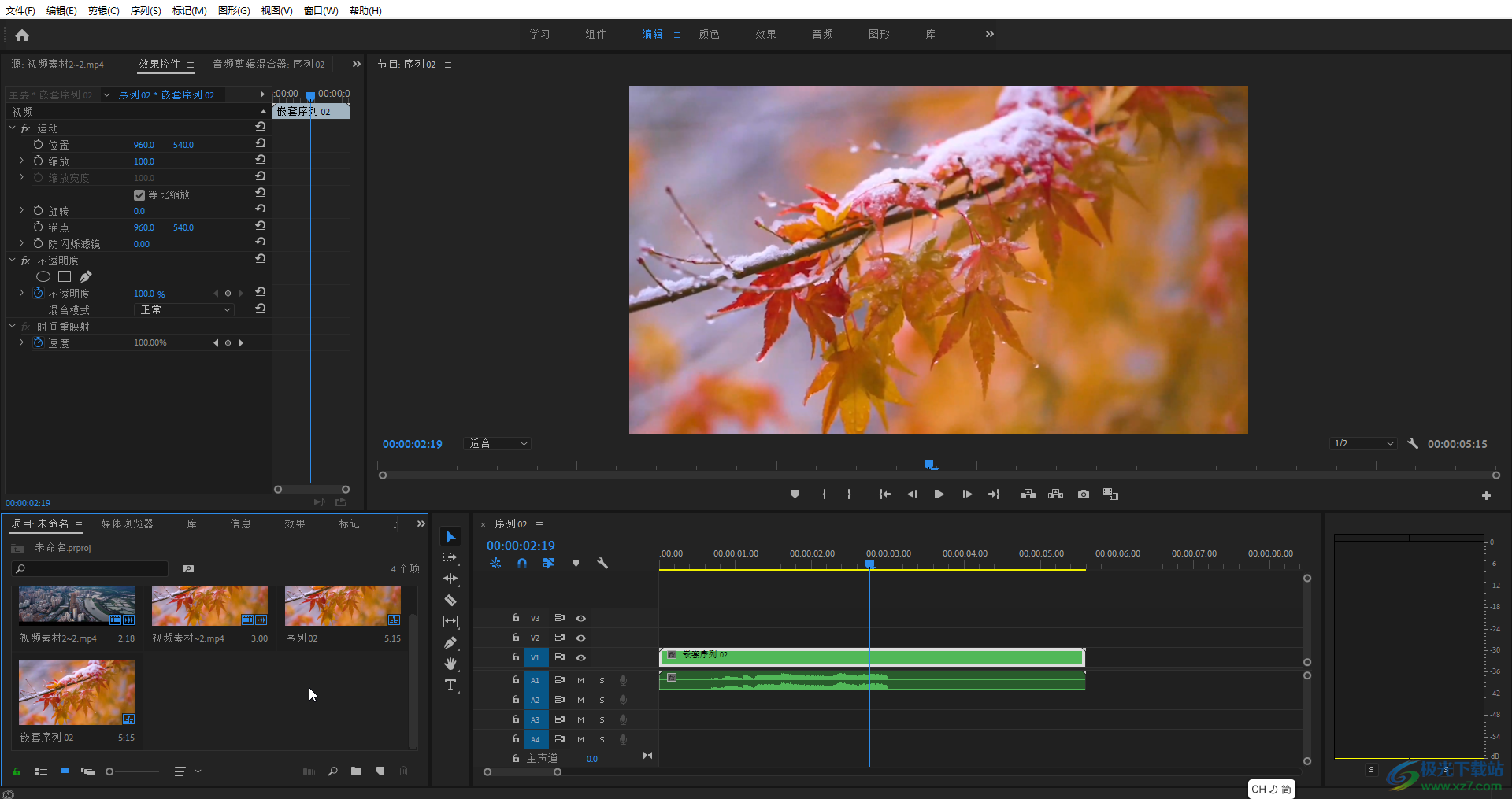This screenshot has height=799, width=1512.
Task: Select 嵌套序列 02 clip thumbnail
Action: tap(77, 693)
